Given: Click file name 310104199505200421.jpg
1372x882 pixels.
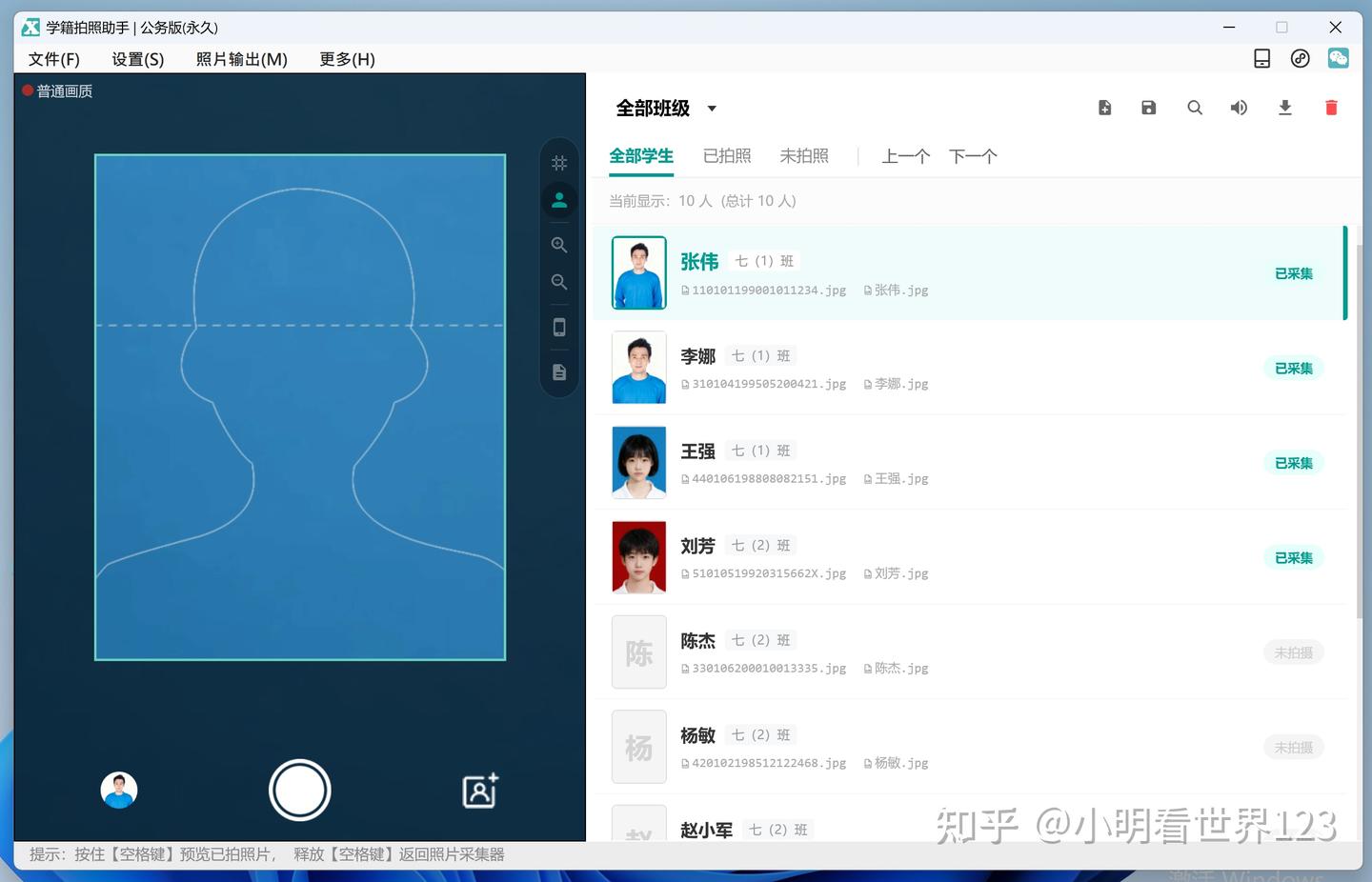Looking at the screenshot, I should pos(769,385).
